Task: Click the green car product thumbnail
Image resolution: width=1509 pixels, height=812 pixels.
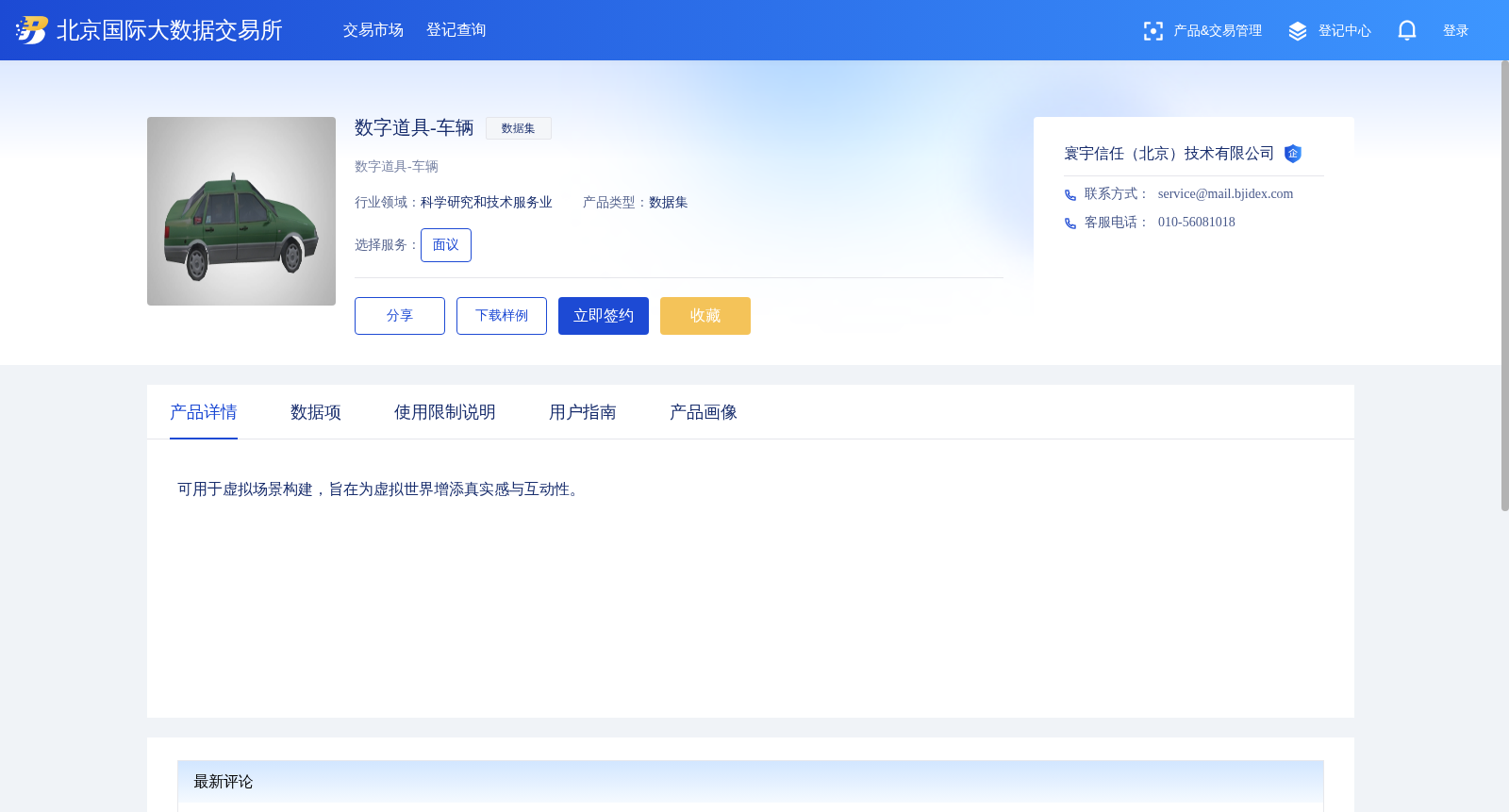Action: pos(241,211)
